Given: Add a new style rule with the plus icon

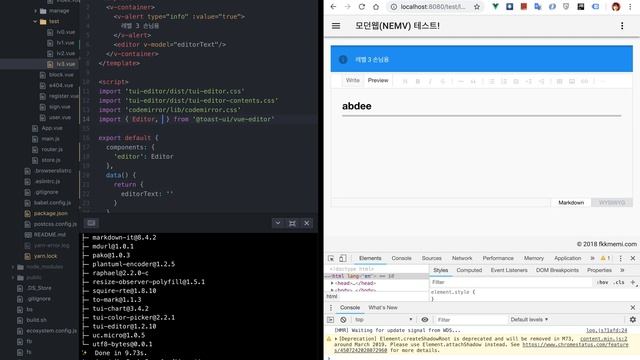Looking at the screenshot, I should point(633,282).
